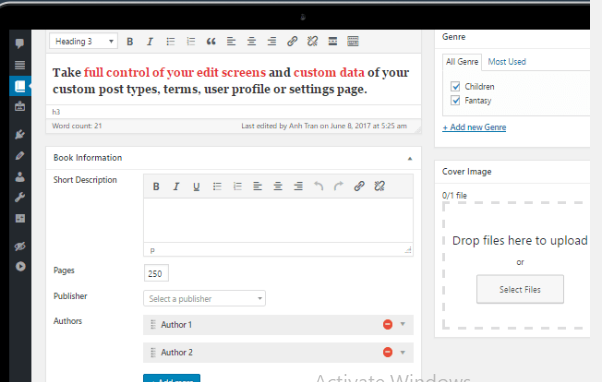Viewport: 602px width, 382px height.
Task: Toggle underline in Short Description editor
Action: [197, 187]
